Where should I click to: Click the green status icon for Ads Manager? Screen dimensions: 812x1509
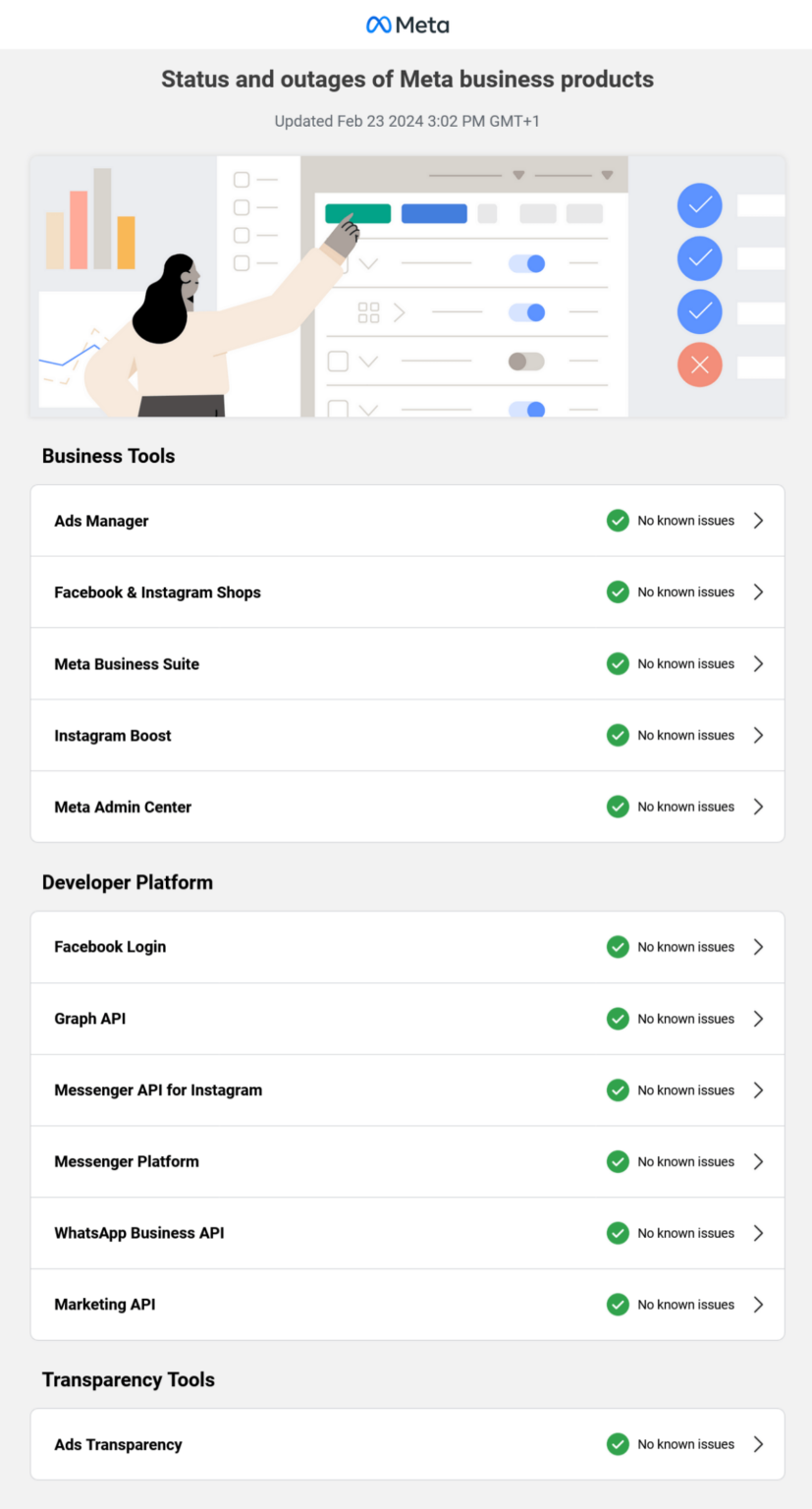click(618, 521)
